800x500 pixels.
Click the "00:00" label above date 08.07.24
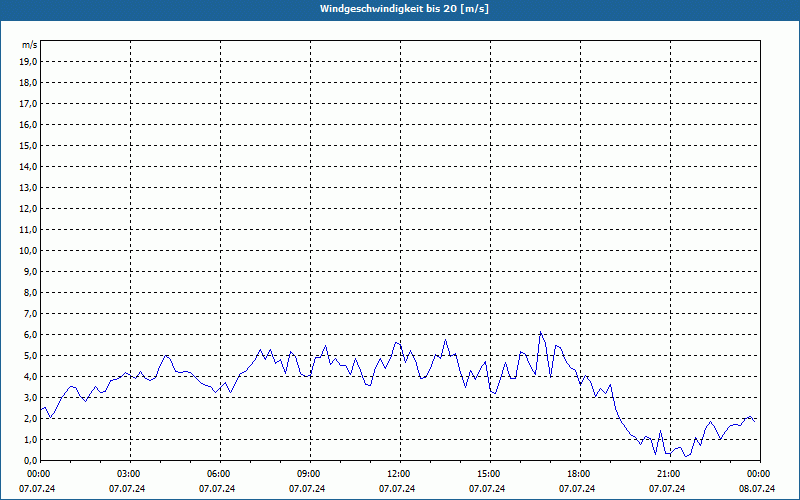760,474
